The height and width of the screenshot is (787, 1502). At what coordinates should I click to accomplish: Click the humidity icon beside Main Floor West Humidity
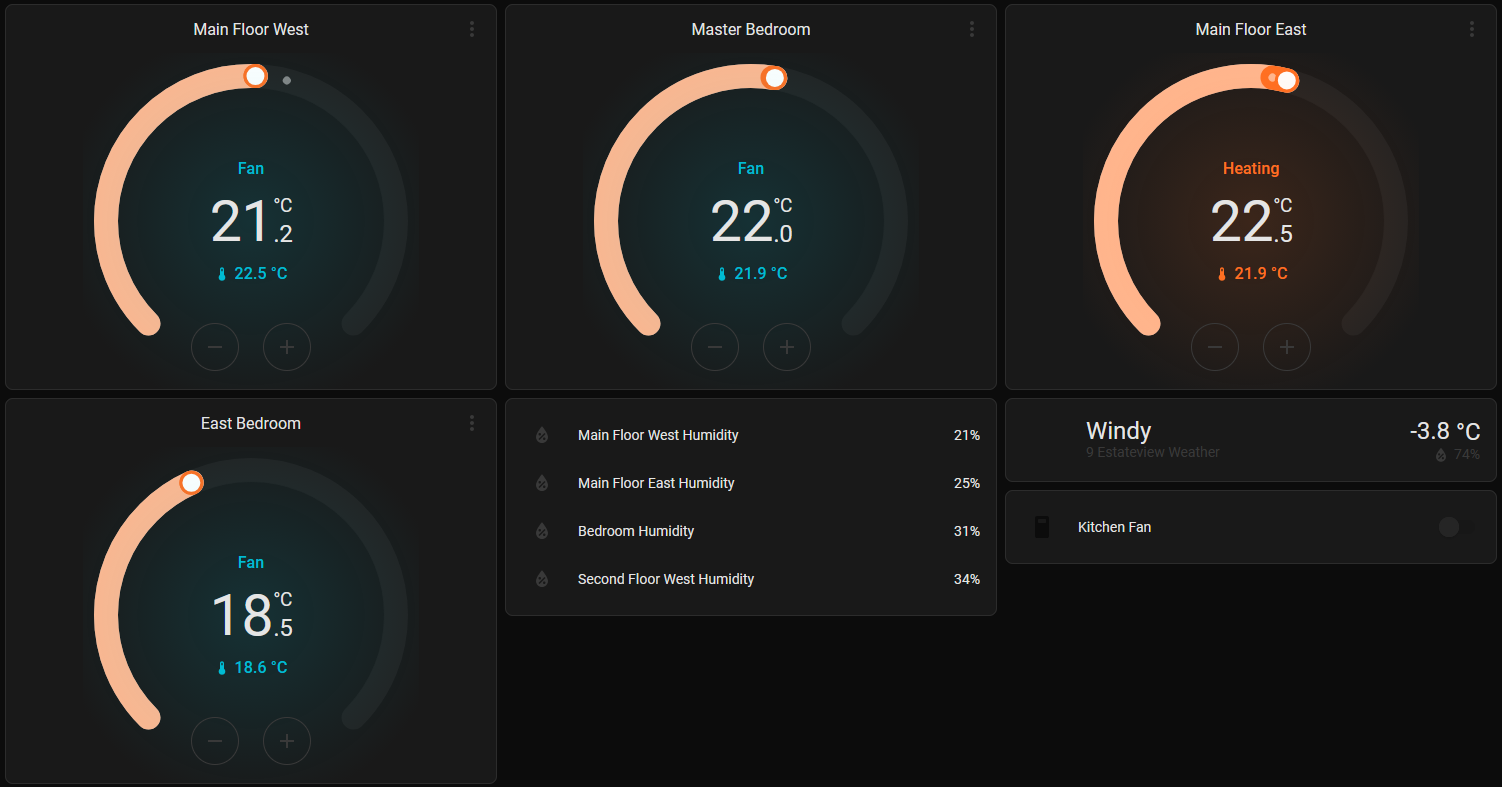pyautogui.click(x=541, y=435)
